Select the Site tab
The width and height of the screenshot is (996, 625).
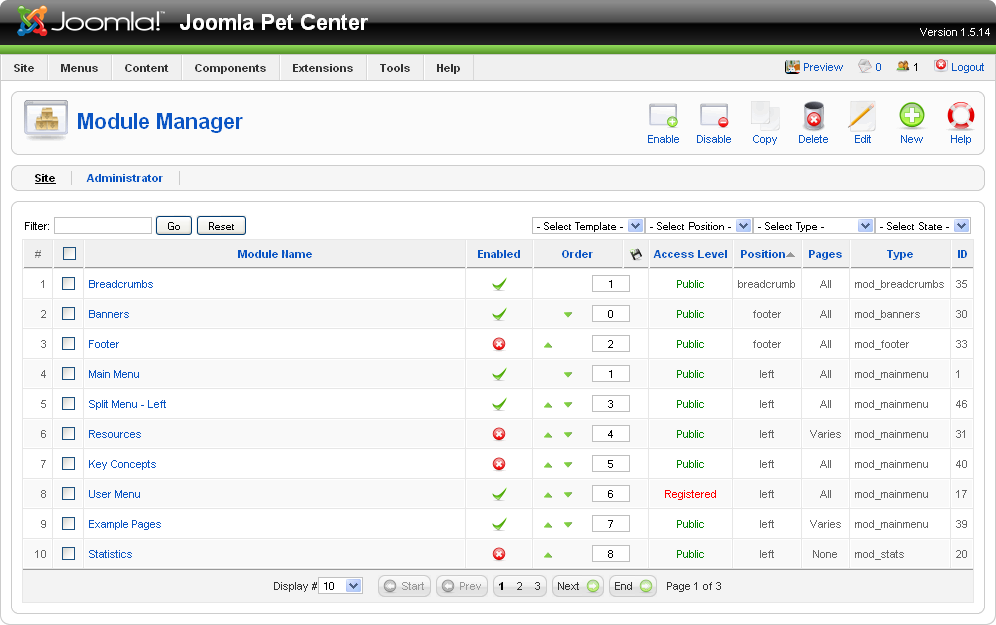pyautogui.click(x=44, y=178)
